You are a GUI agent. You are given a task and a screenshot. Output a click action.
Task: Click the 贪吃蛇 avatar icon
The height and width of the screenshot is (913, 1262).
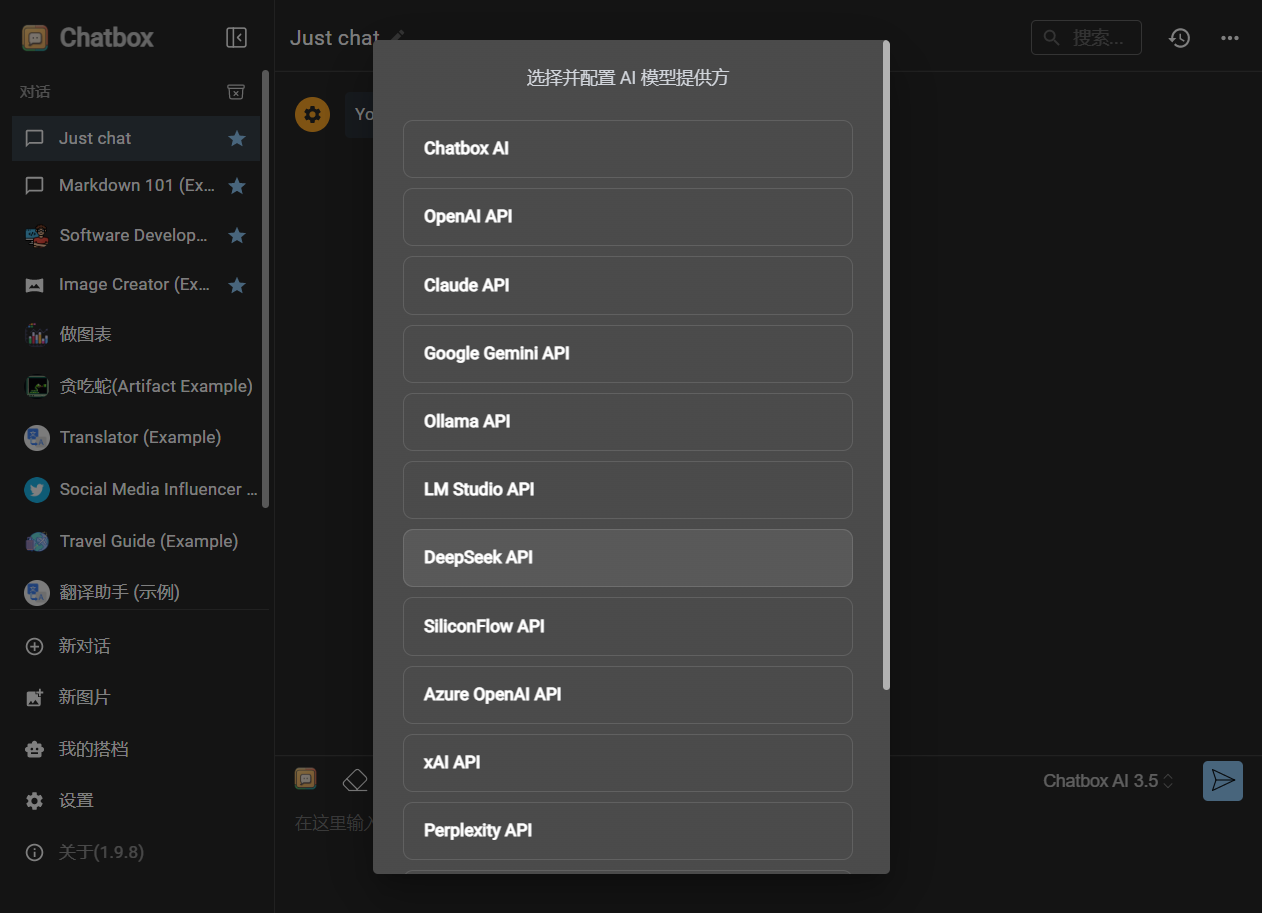37,386
